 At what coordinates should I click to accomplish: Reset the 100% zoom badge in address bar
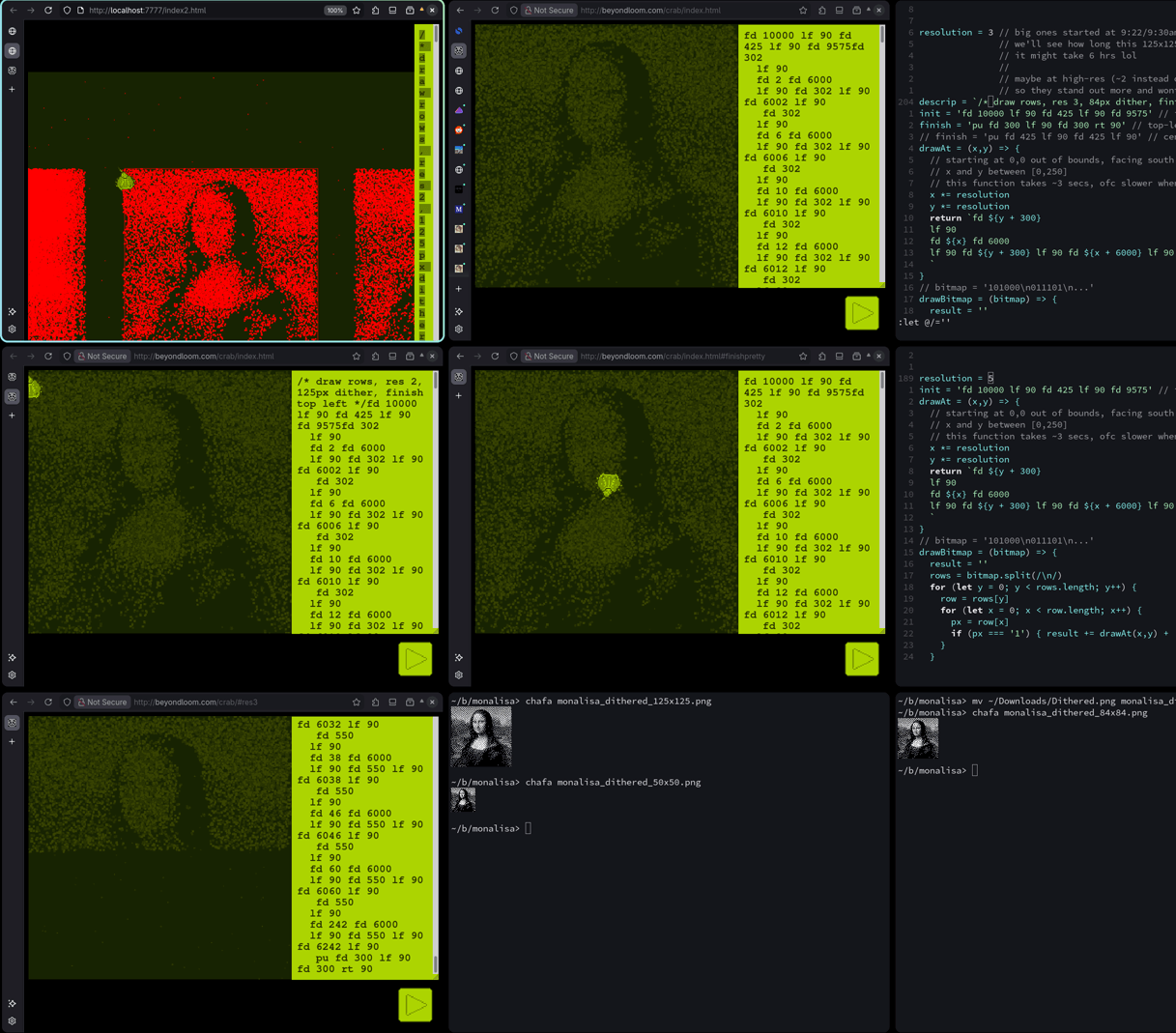click(x=334, y=11)
